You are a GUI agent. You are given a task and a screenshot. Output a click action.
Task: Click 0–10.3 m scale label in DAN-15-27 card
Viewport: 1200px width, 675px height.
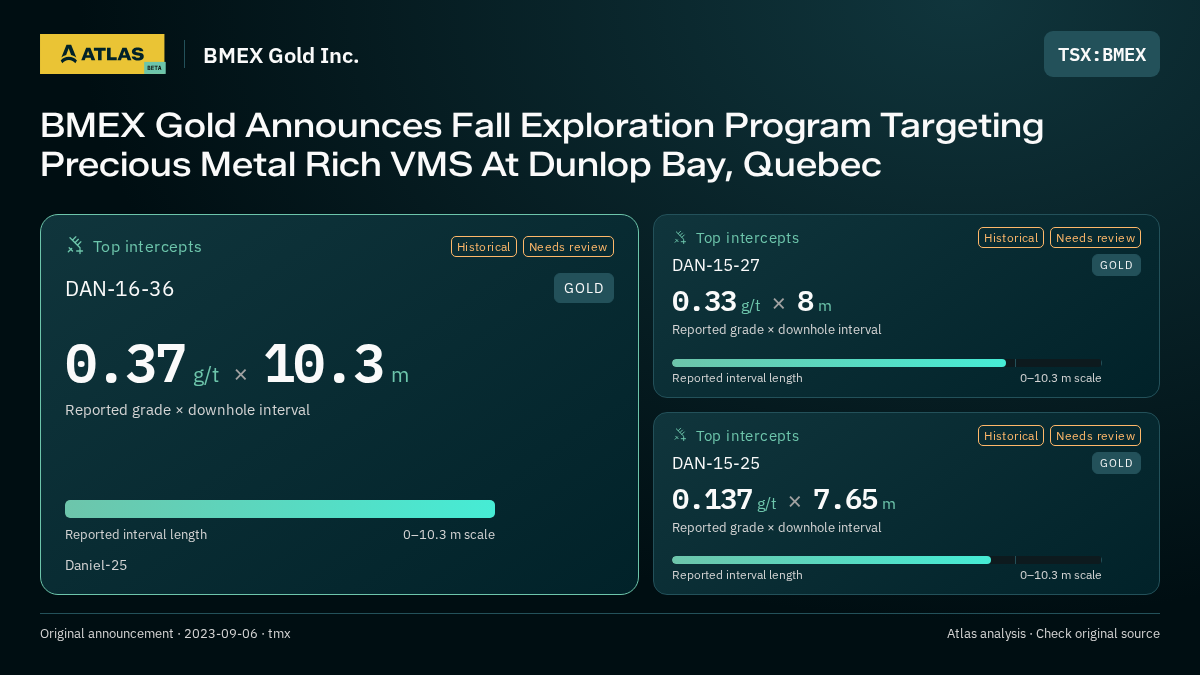click(1061, 378)
